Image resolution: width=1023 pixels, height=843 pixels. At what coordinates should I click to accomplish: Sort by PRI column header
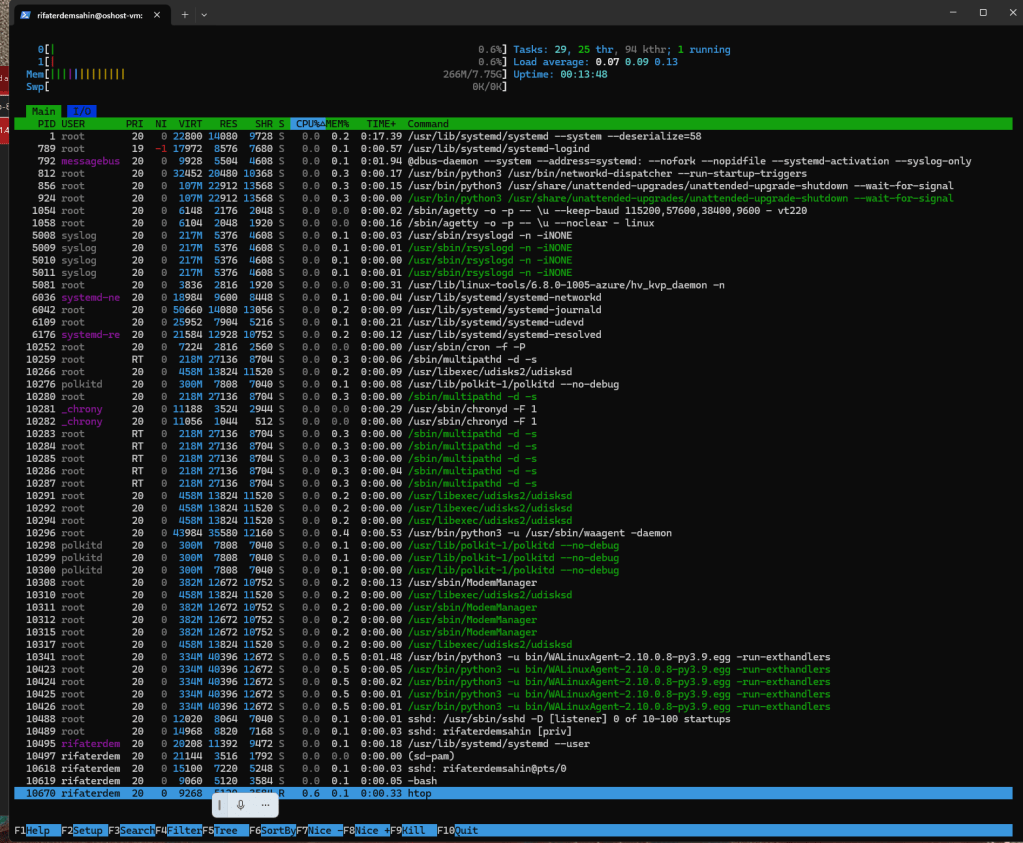[x=134, y=124]
